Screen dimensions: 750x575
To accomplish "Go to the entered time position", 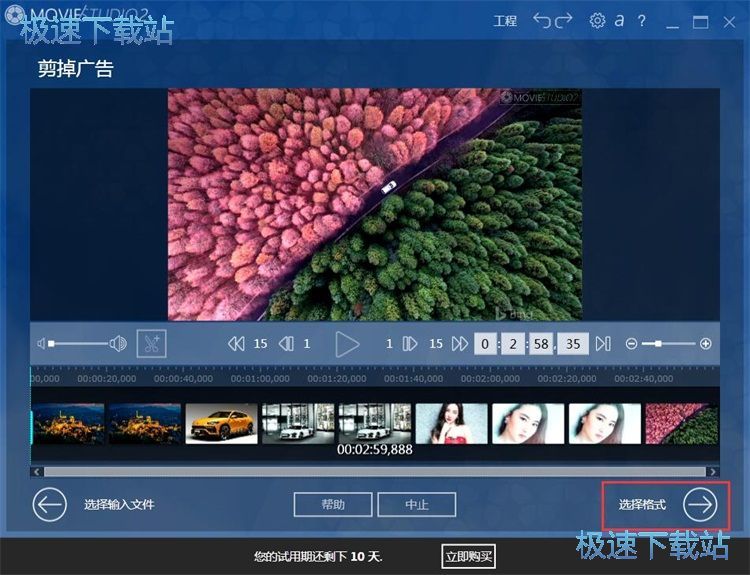I will pos(603,343).
